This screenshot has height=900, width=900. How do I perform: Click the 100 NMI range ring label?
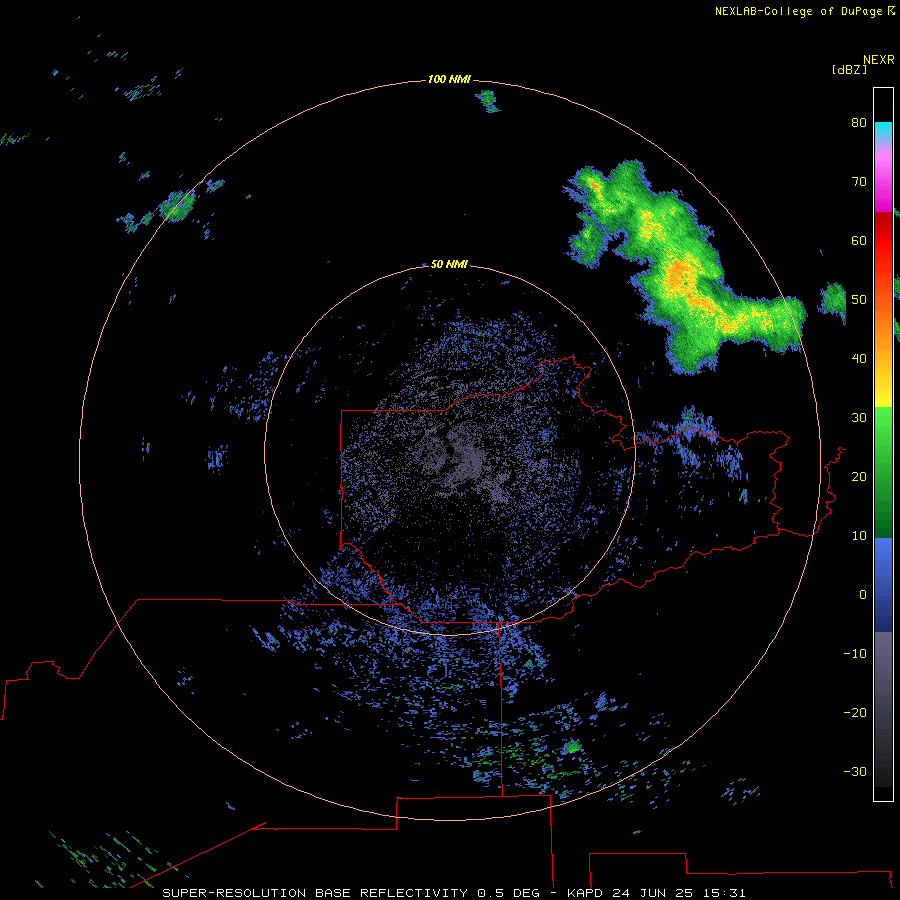[449, 79]
